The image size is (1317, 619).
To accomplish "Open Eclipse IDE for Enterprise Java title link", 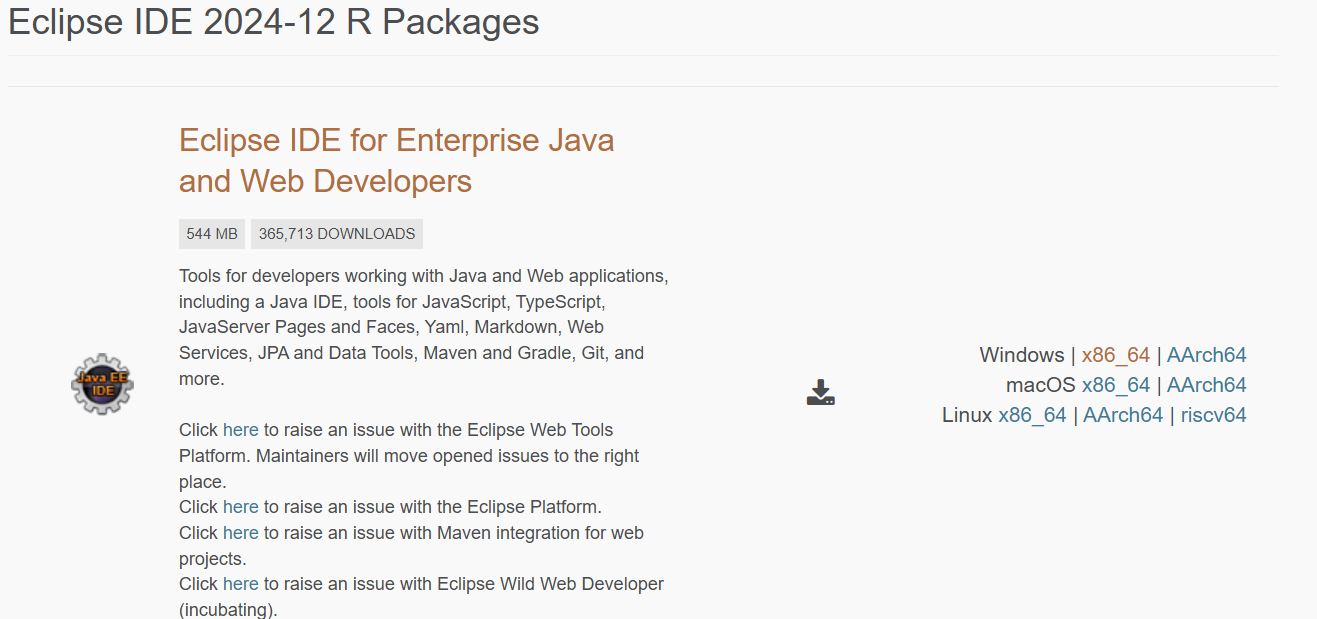I will (x=396, y=160).
